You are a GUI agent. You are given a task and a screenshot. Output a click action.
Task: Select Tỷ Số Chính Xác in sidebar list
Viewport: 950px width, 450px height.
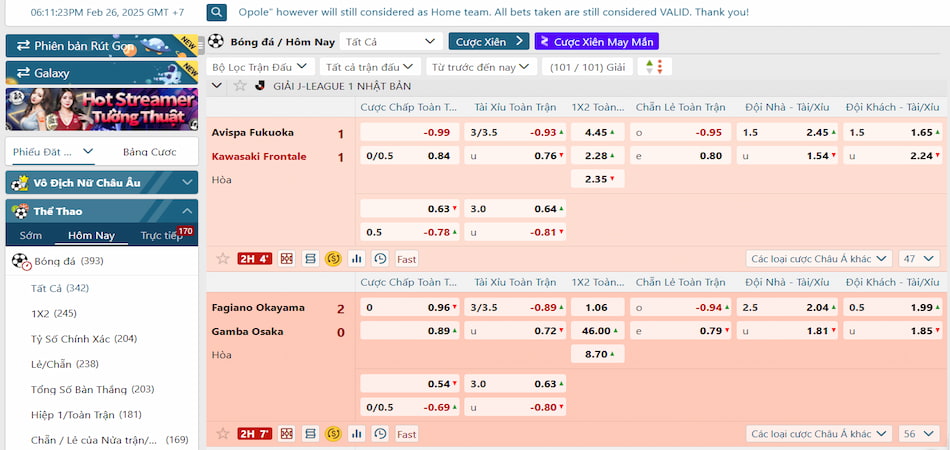pyautogui.click(x=85, y=339)
